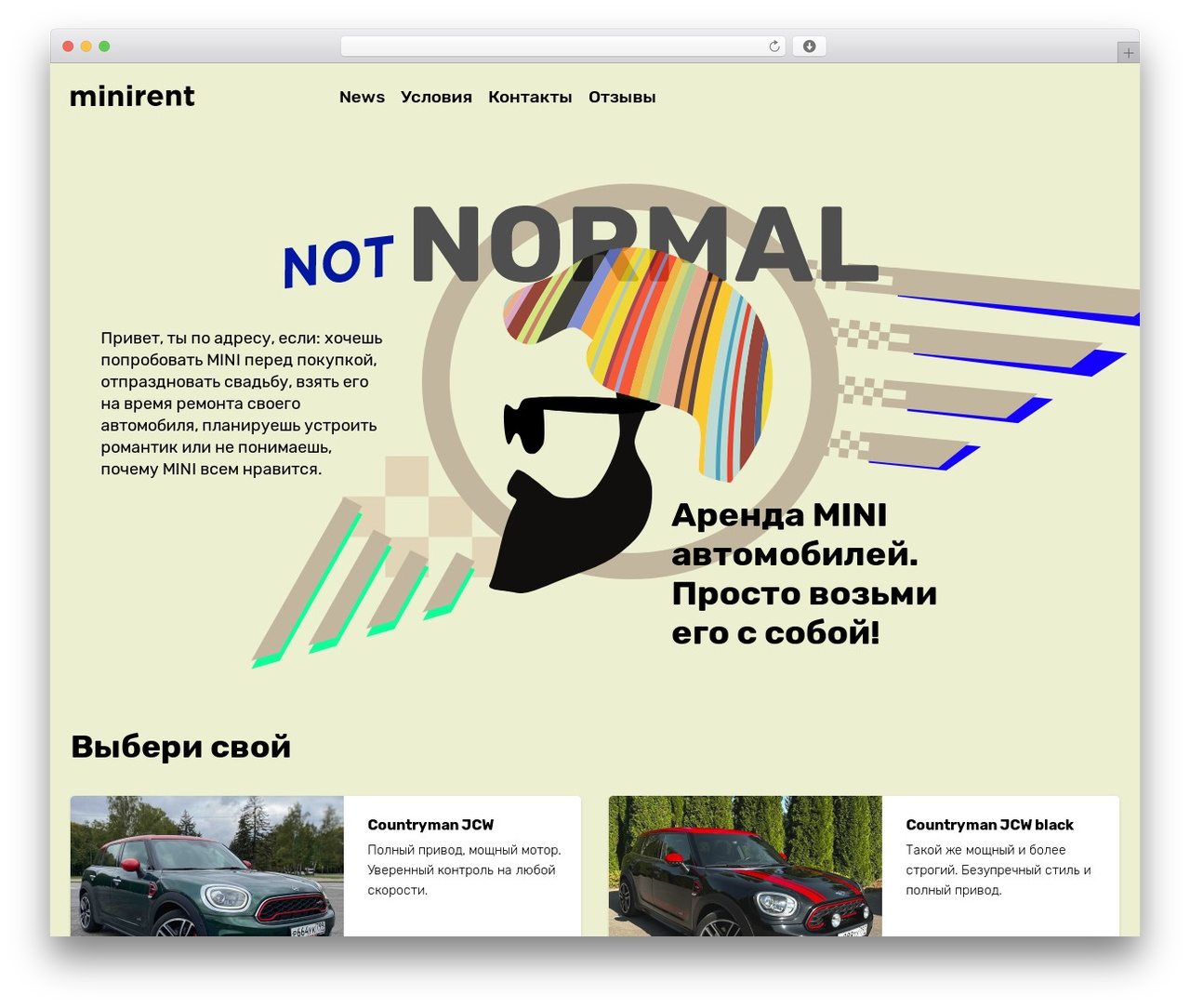Click the minirent logo
Image resolution: width=1190 pixels, height=1008 pixels.
132,96
